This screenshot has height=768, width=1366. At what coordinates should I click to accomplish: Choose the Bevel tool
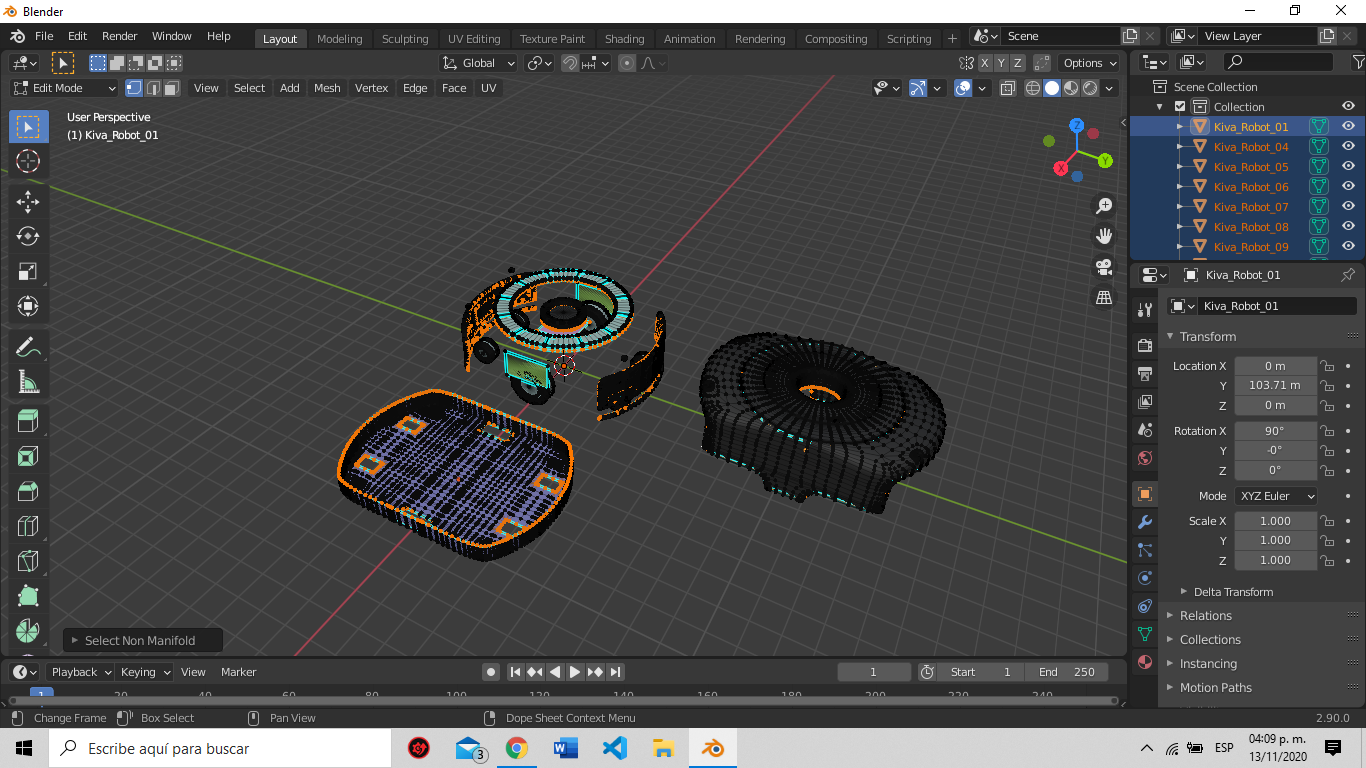[28, 491]
